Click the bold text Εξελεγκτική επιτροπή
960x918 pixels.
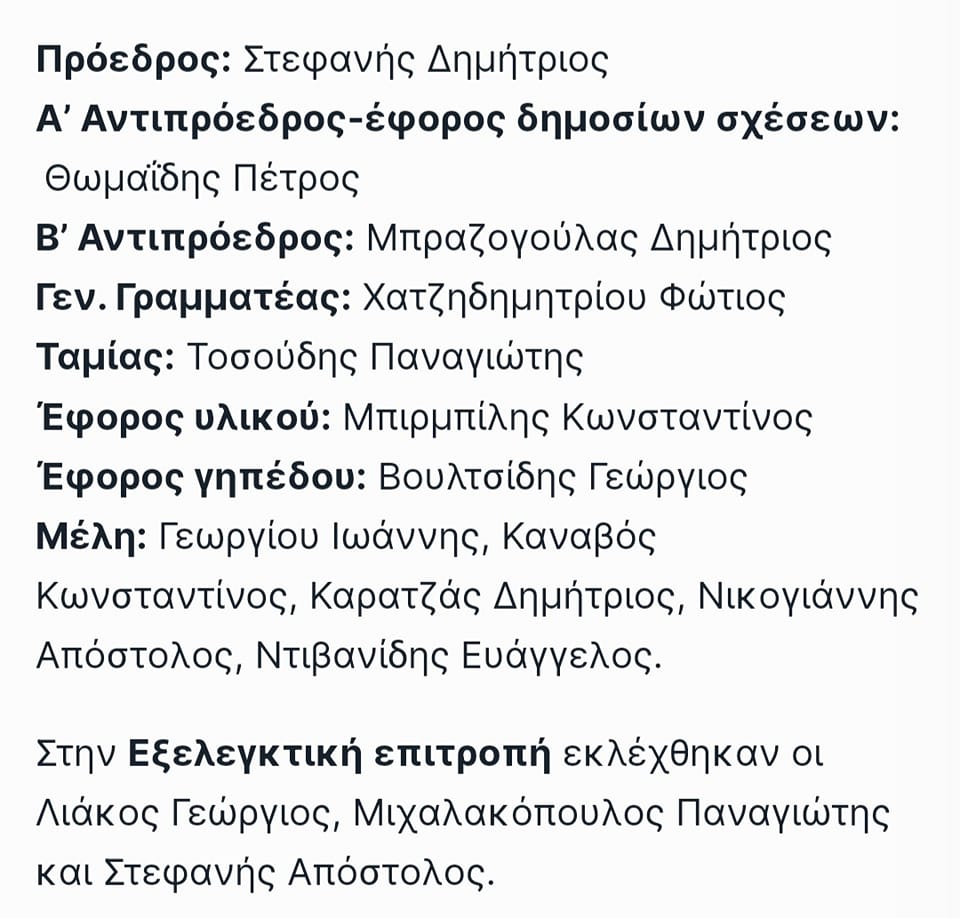[x=339, y=754]
